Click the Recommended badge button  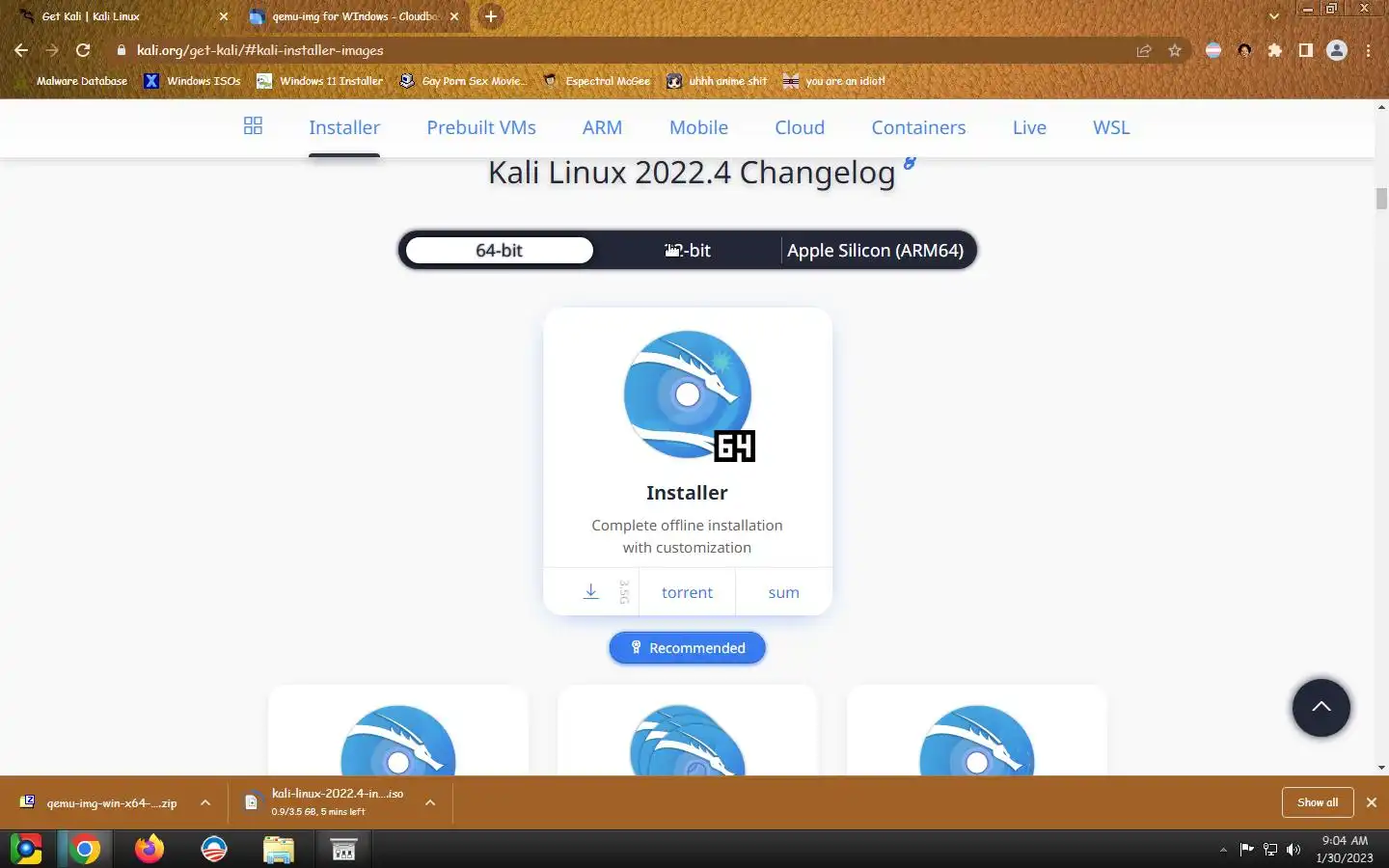tap(687, 648)
